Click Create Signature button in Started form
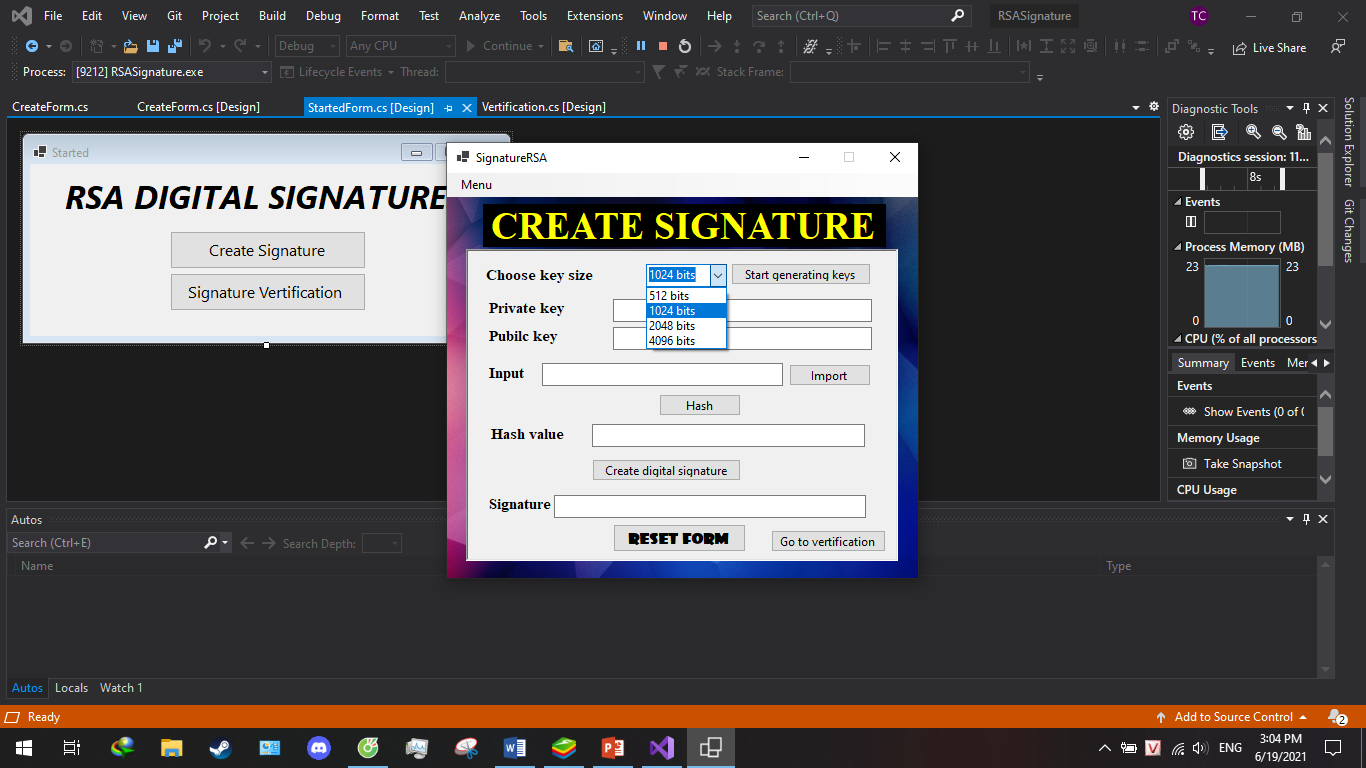Image resolution: width=1366 pixels, height=768 pixels. pos(267,250)
